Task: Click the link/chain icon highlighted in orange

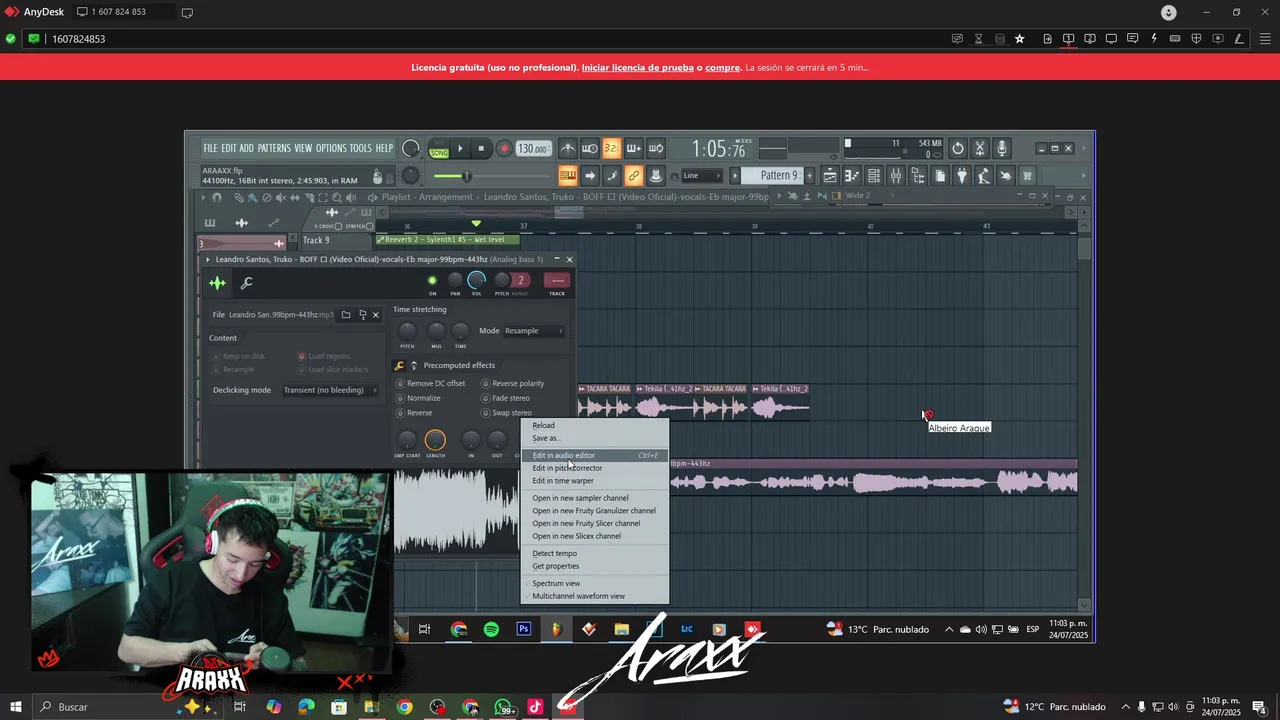Action: coord(633,176)
